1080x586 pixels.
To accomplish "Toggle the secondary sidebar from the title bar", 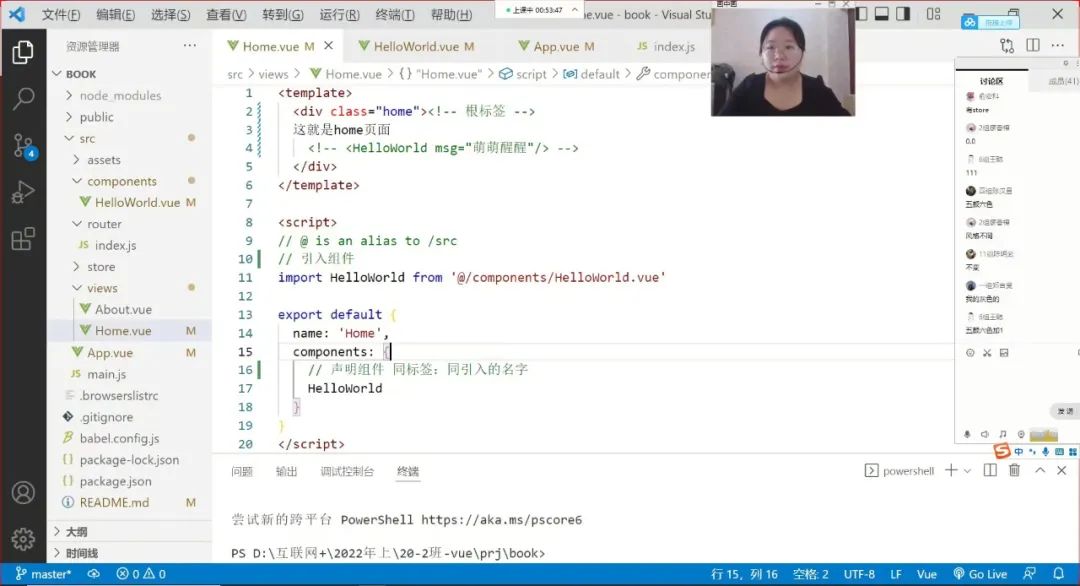I will 903,14.
